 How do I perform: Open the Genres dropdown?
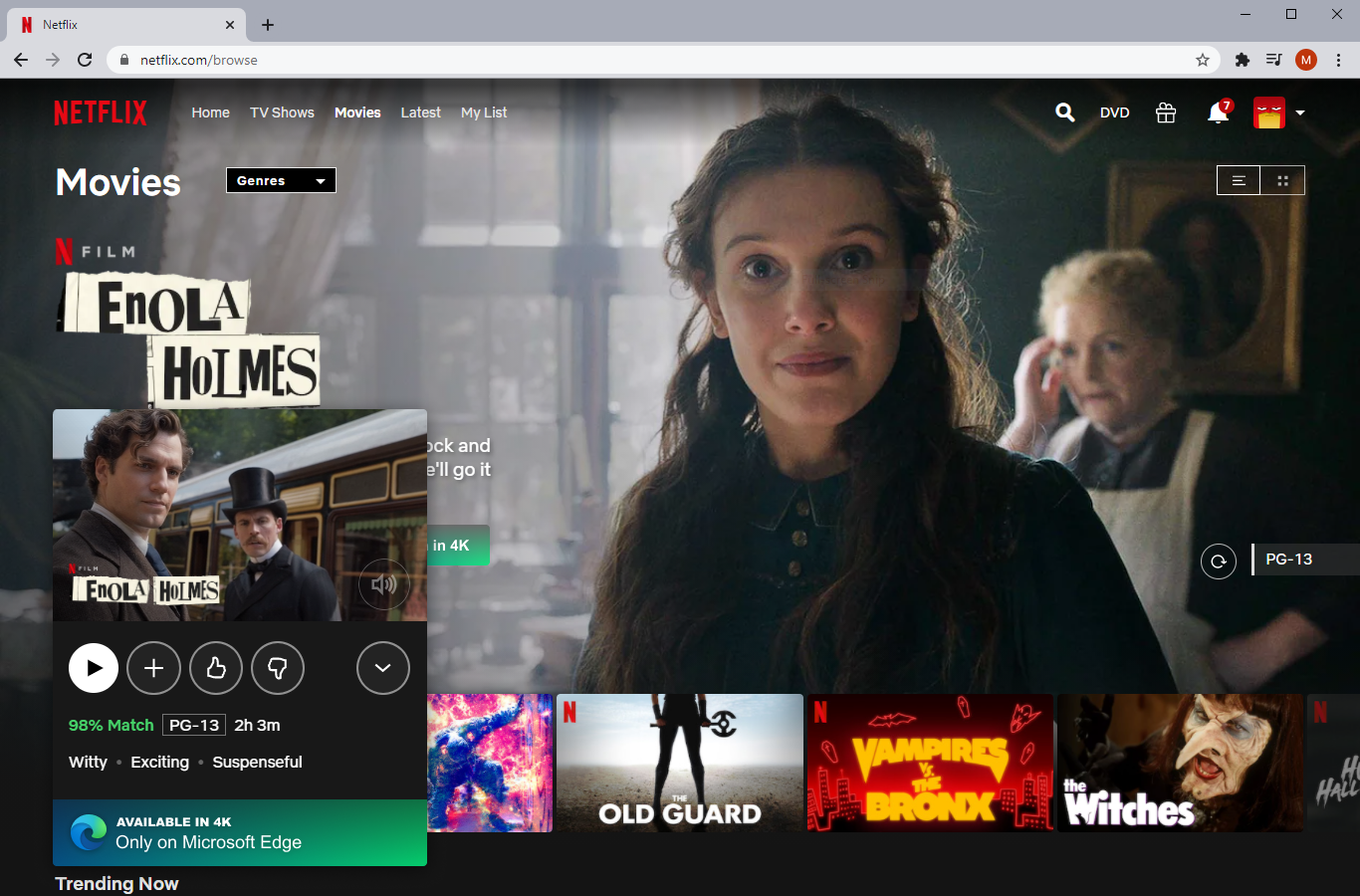pos(281,180)
